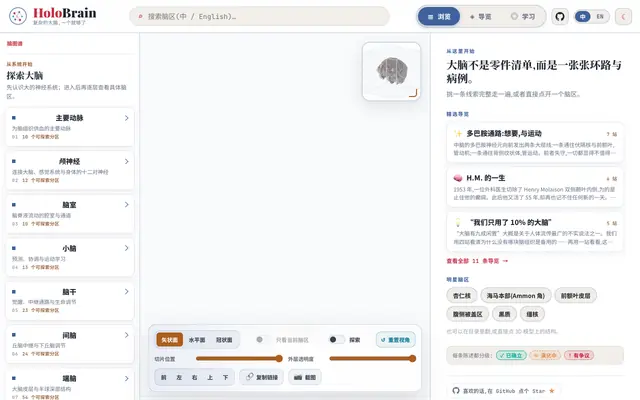Switch language to 中
This screenshot has width=640, height=400.
pyautogui.click(x=583, y=17)
